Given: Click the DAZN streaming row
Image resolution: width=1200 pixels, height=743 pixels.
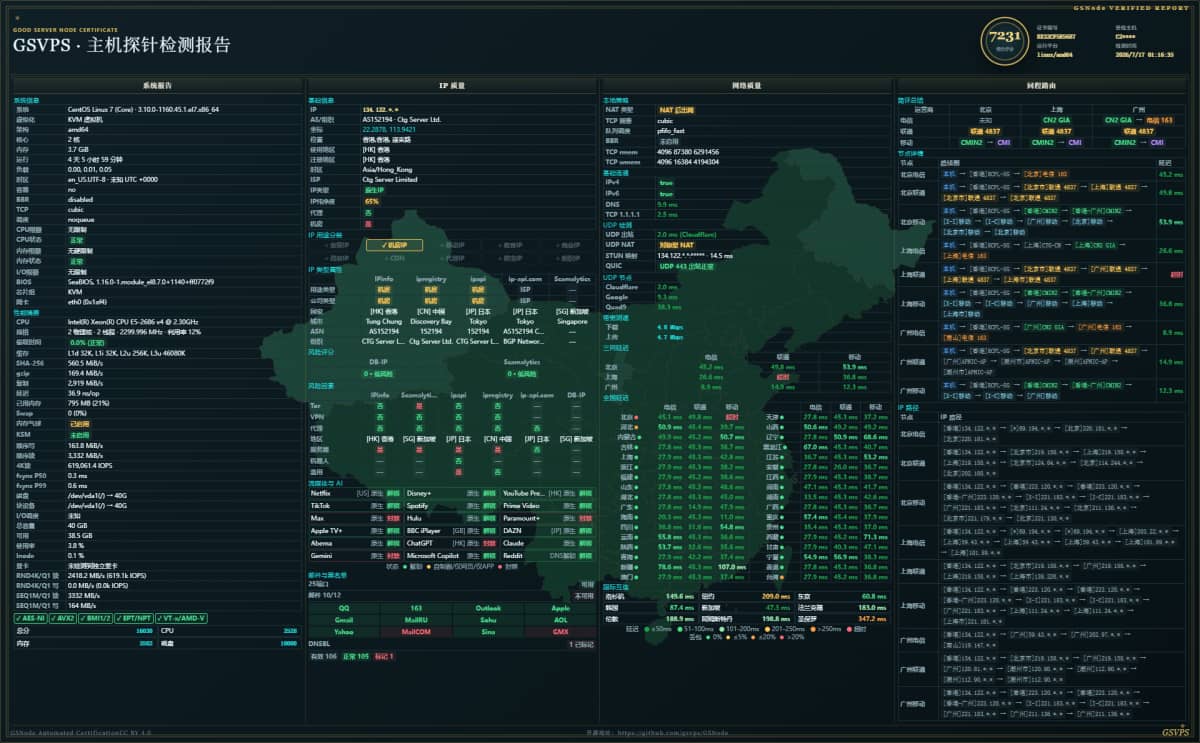Looking at the screenshot, I should coord(548,530).
